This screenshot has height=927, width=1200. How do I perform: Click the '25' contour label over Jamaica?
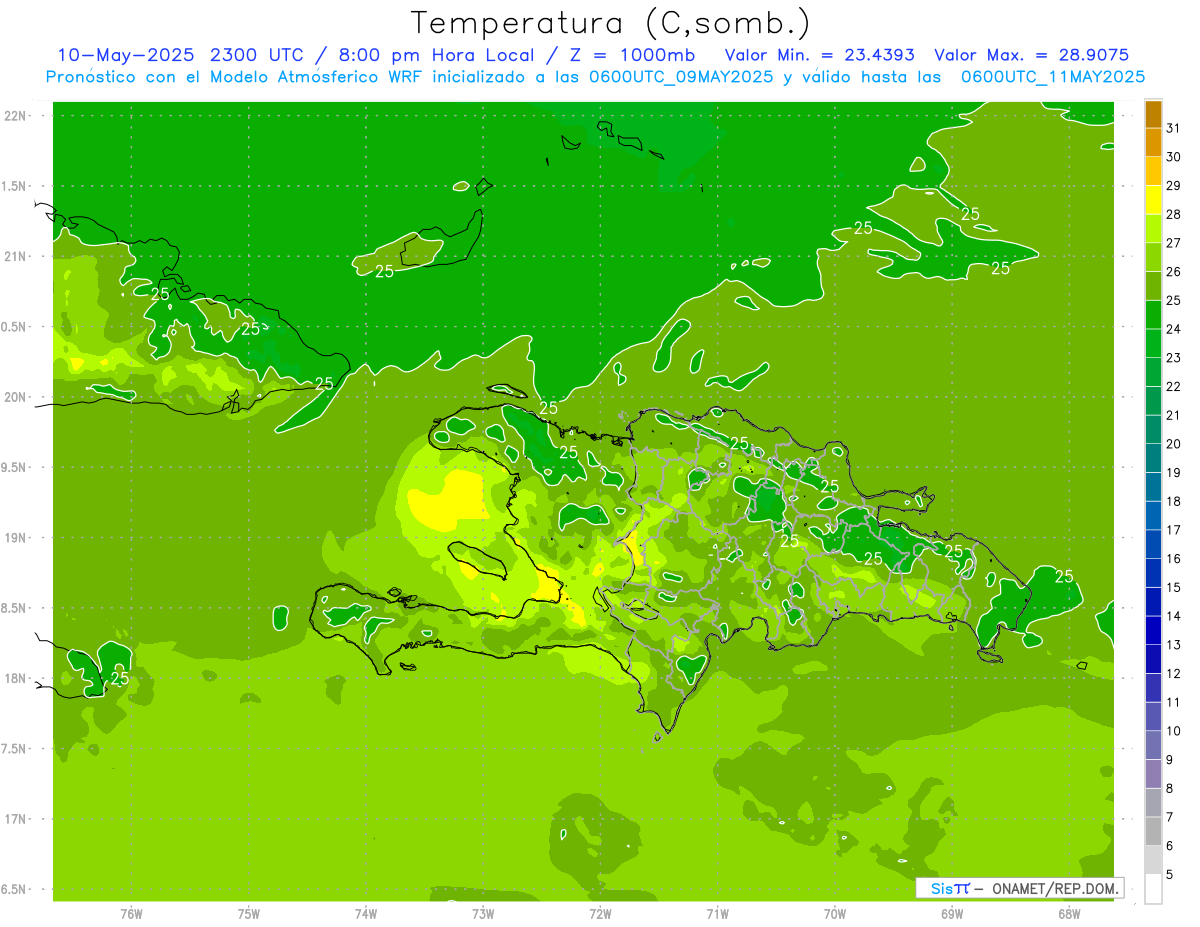(119, 679)
